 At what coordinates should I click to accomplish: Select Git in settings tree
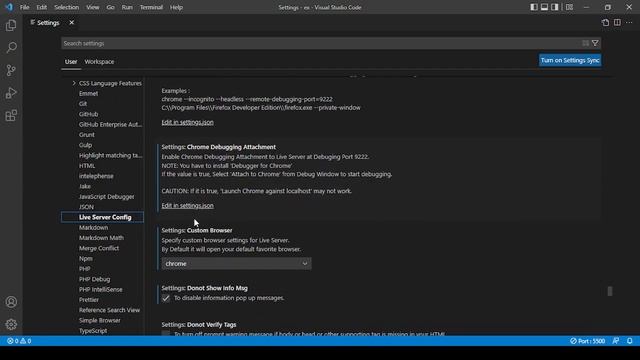pos(83,104)
